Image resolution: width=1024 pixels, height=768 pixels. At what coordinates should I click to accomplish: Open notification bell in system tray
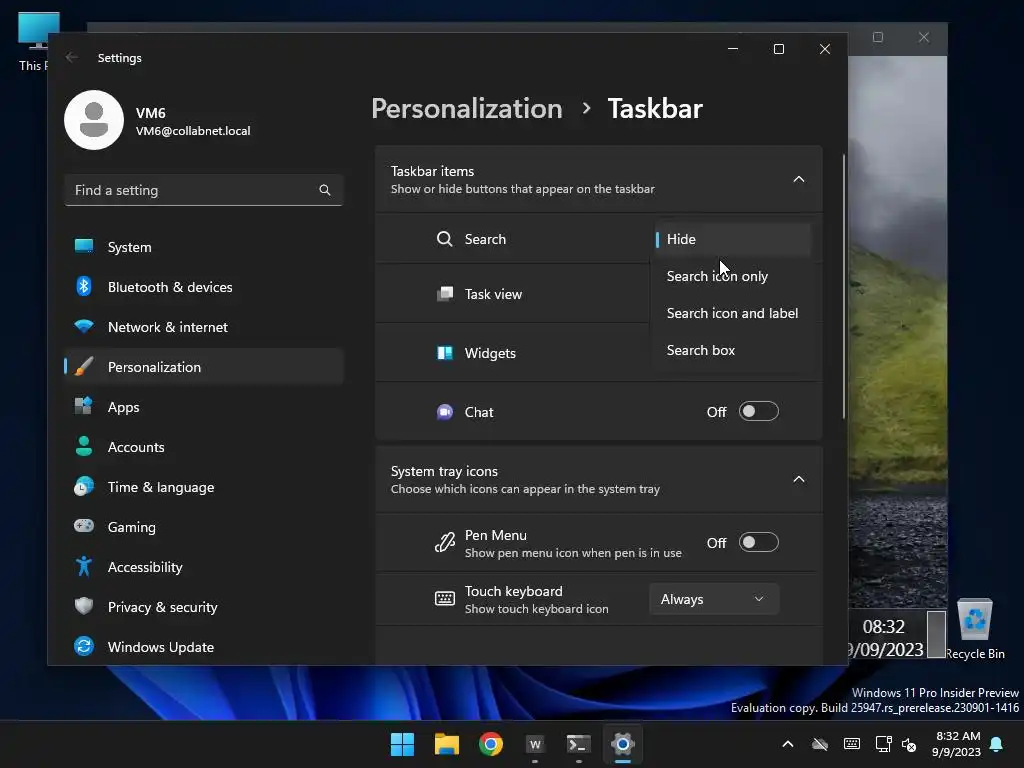997,744
